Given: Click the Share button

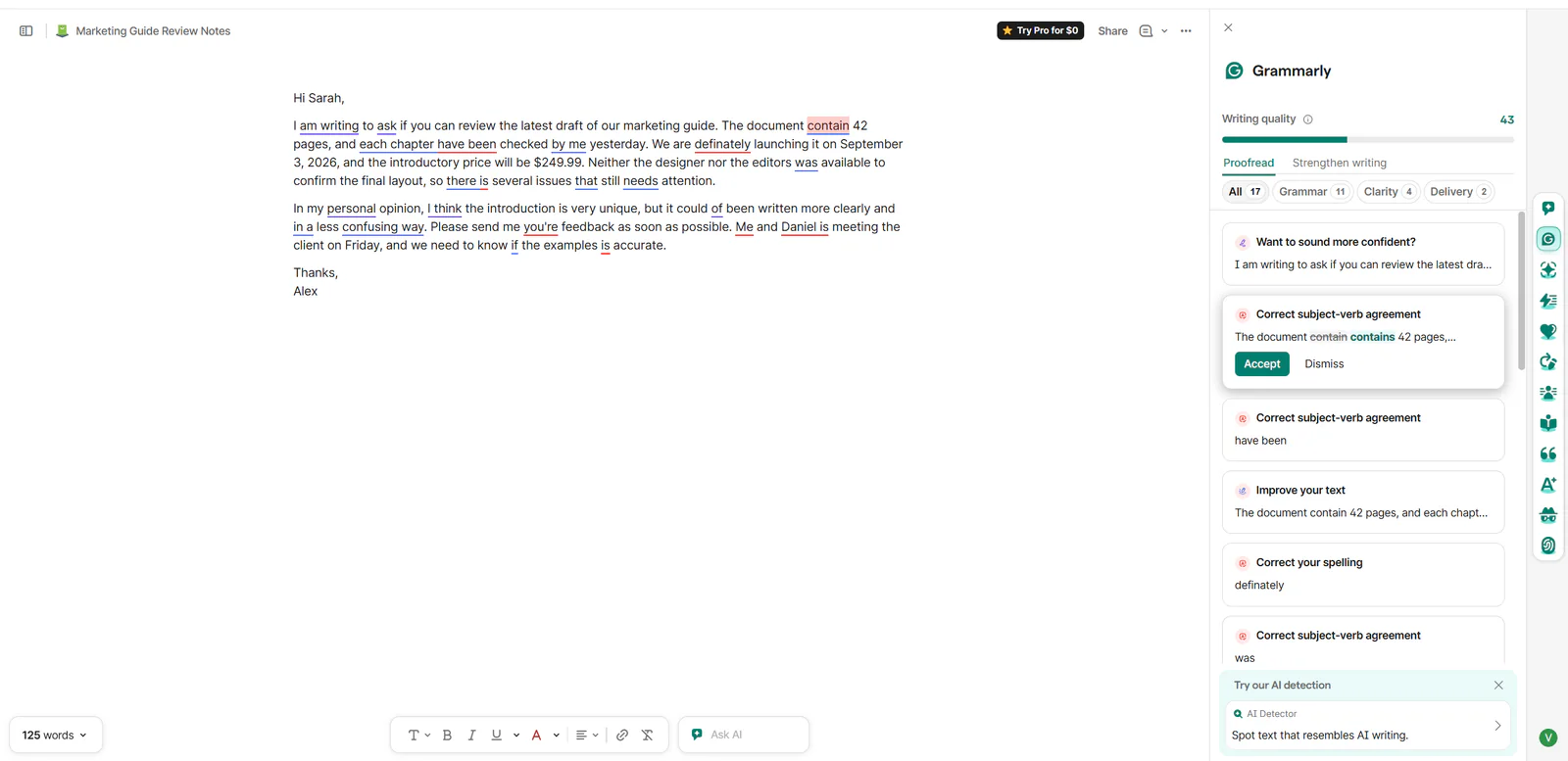Looking at the screenshot, I should click(x=1113, y=31).
